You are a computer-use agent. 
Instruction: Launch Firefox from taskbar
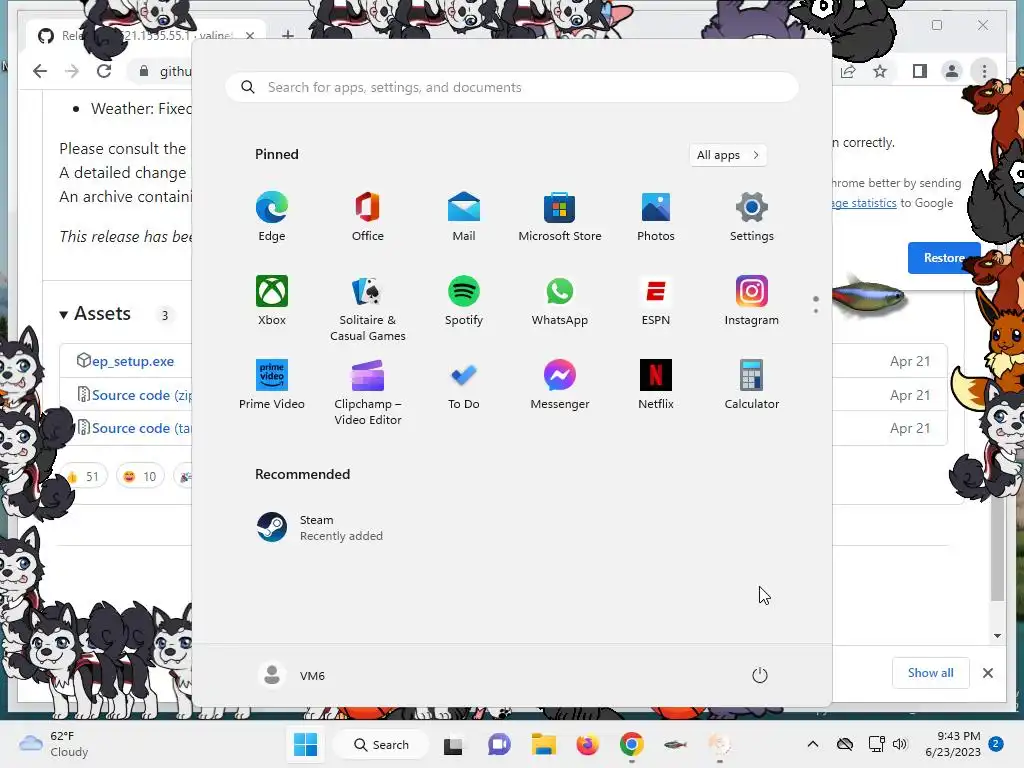tap(587, 744)
